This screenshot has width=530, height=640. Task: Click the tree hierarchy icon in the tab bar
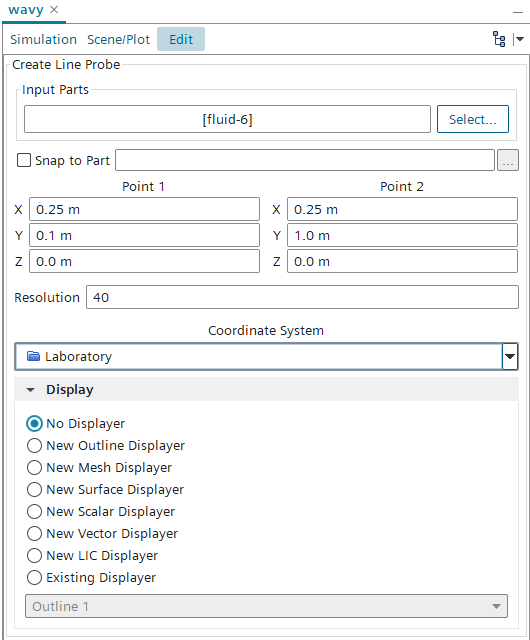[x=499, y=39]
